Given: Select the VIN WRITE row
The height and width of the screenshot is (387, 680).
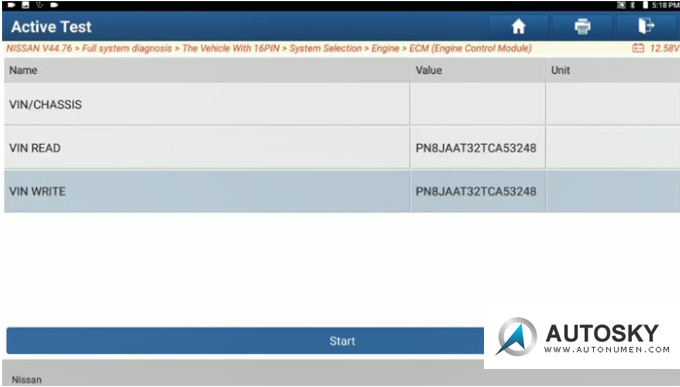Looking at the screenshot, I should point(342,191).
